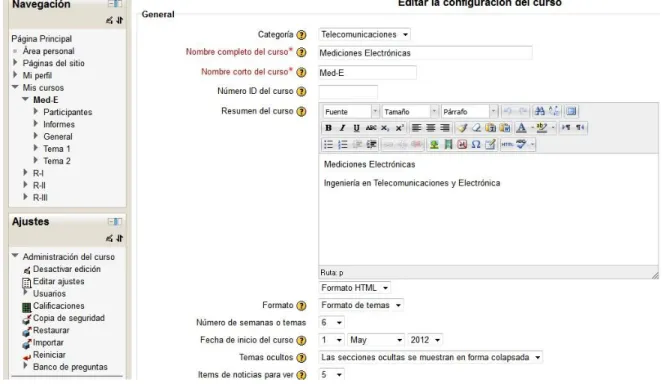The image size is (666, 384).
Task: Collapse the Mis cursos tree node
Action: pyautogui.click(x=15, y=87)
